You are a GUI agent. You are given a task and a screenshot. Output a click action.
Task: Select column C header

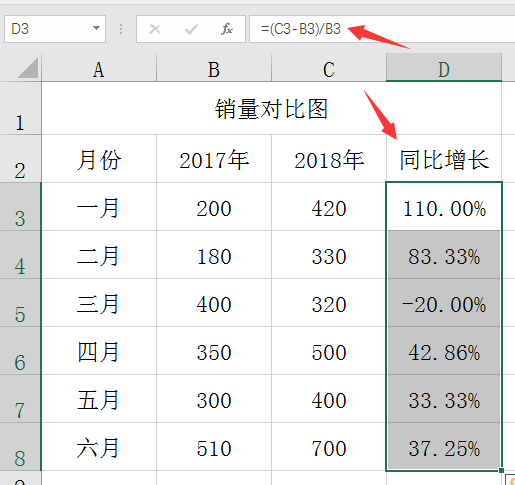pyautogui.click(x=329, y=68)
